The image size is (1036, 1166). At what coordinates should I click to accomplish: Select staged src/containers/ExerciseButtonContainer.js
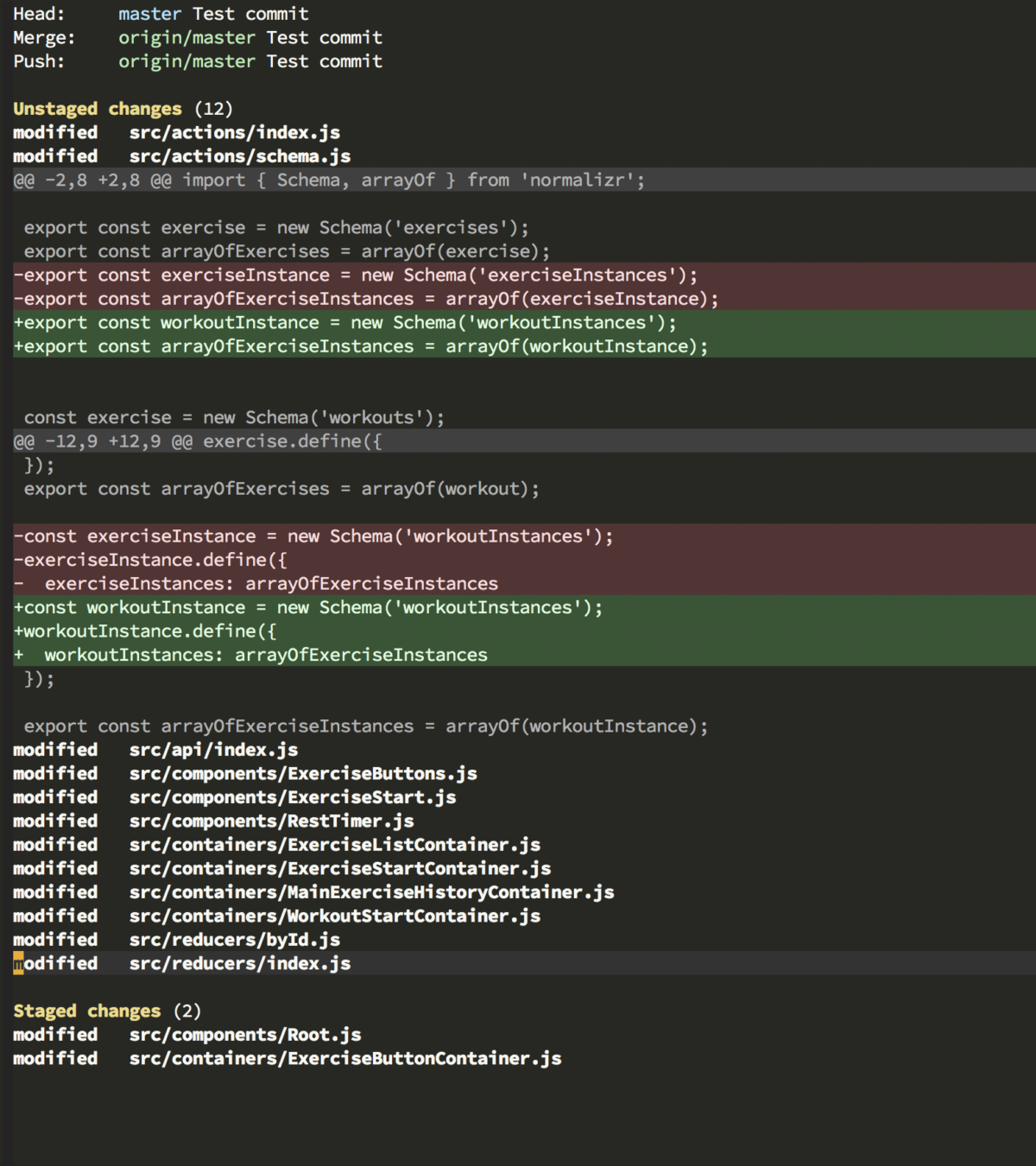coord(345,1058)
